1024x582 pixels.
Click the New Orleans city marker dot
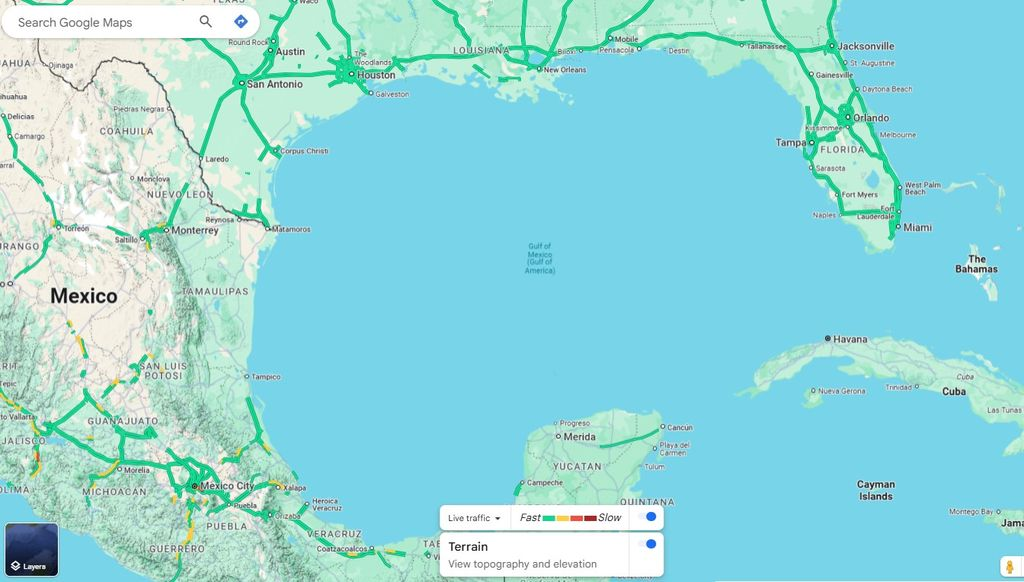coord(539,70)
